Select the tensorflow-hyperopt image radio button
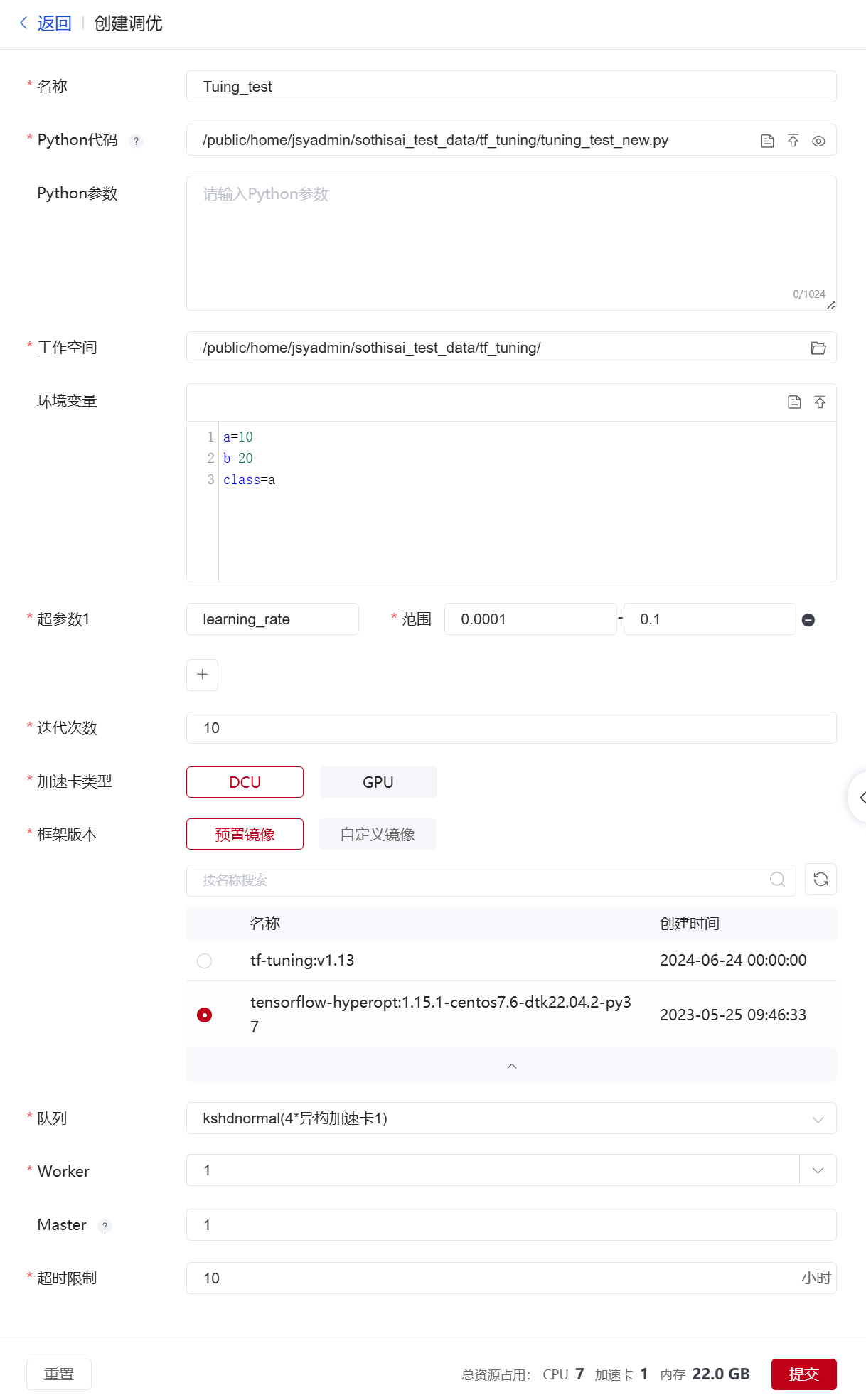The image size is (866, 1400). tap(205, 1015)
